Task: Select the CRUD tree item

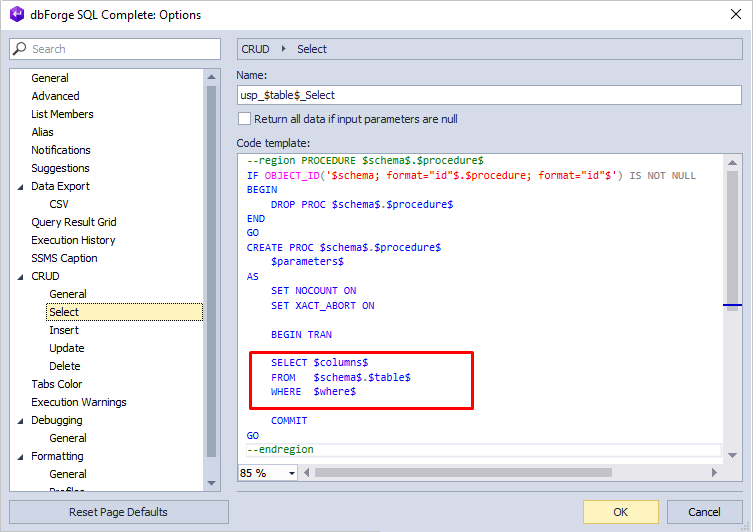Action: 46,276
